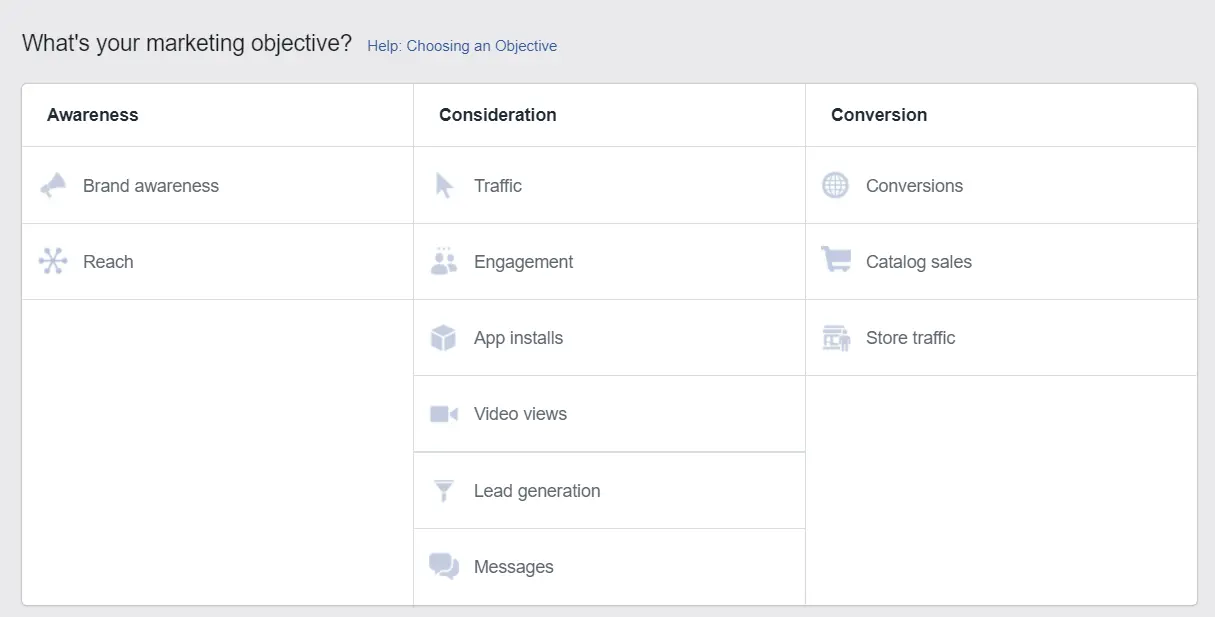This screenshot has width=1215, height=617.
Task: Open Help: Choosing an Objective link
Action: (462, 46)
